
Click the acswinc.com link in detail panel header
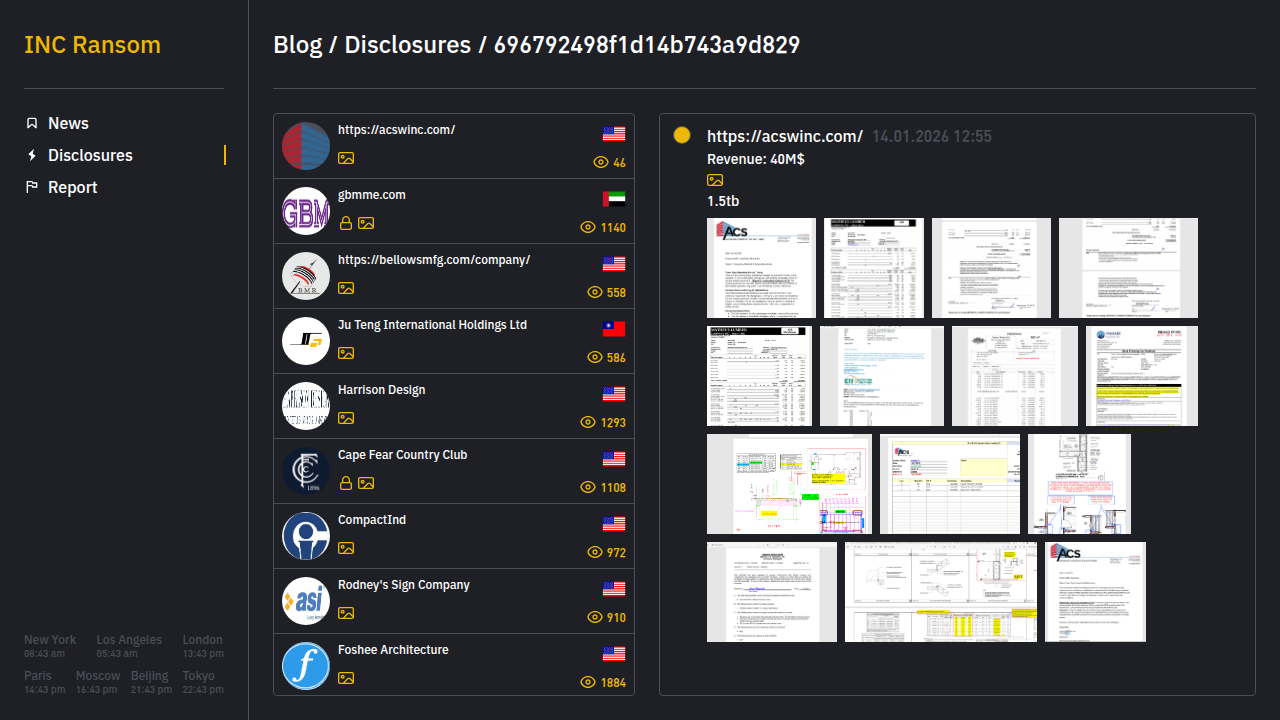[x=784, y=136]
